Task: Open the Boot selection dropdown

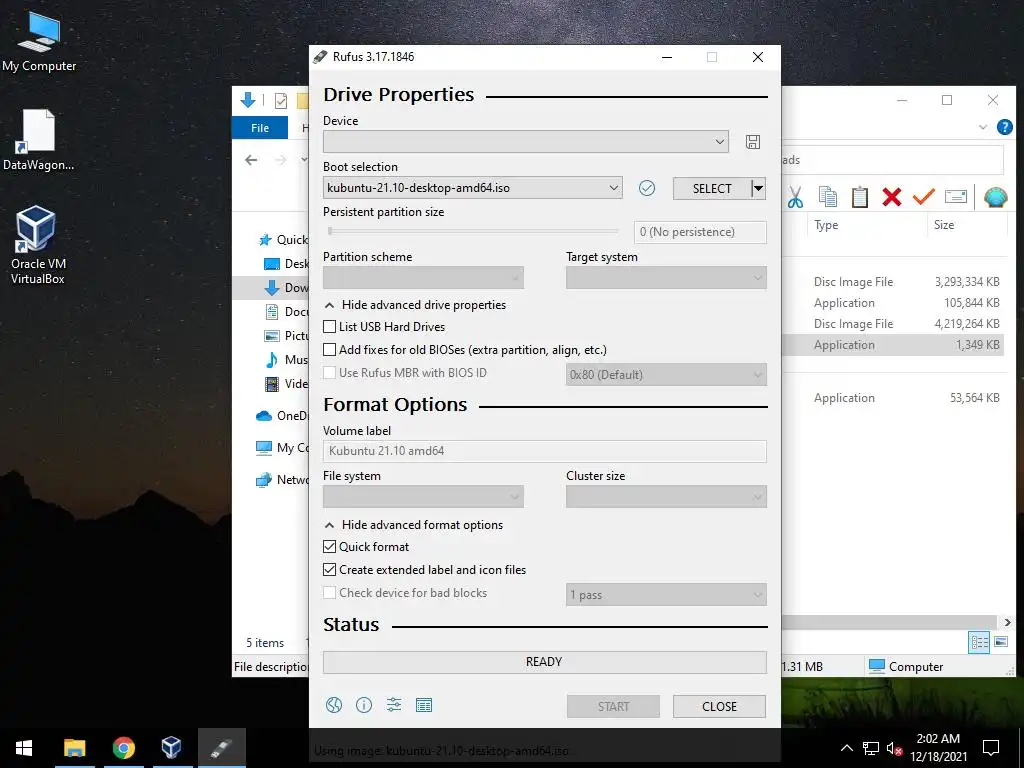Action: pyautogui.click(x=472, y=188)
